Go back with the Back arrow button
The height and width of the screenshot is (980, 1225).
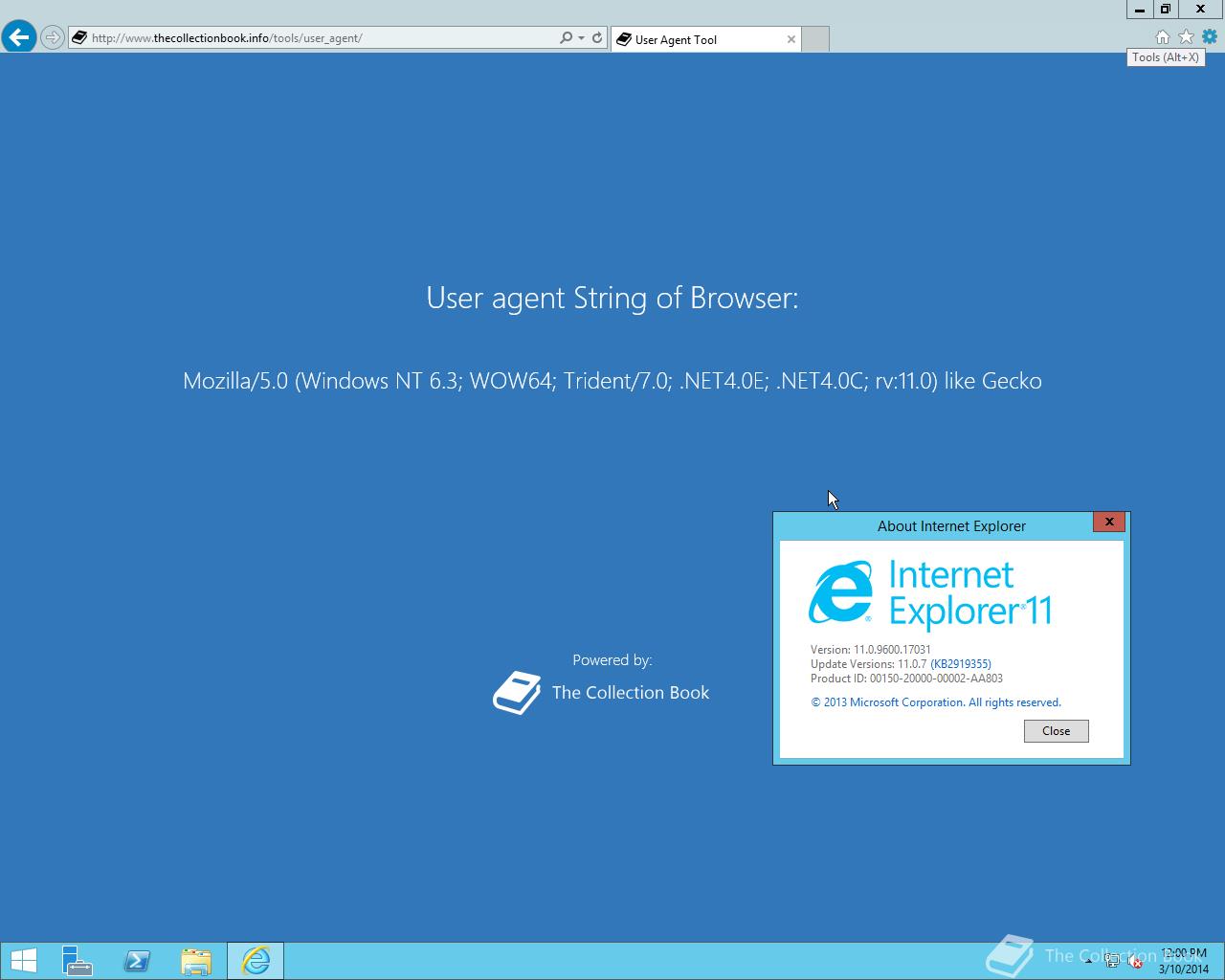pyautogui.click(x=19, y=37)
